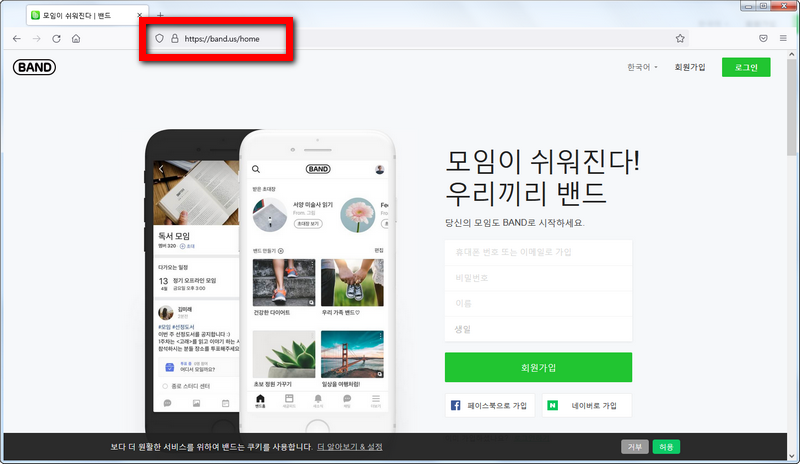Open the browser home page
Viewport: 800px width, 464px height.
coord(76,39)
